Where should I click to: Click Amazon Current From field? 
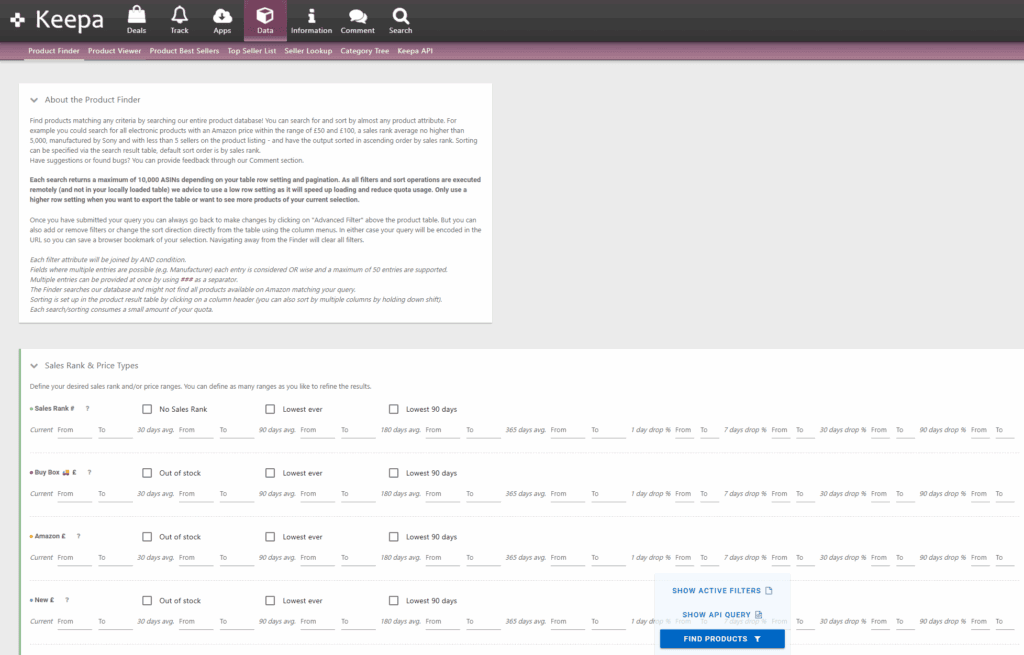(74, 558)
